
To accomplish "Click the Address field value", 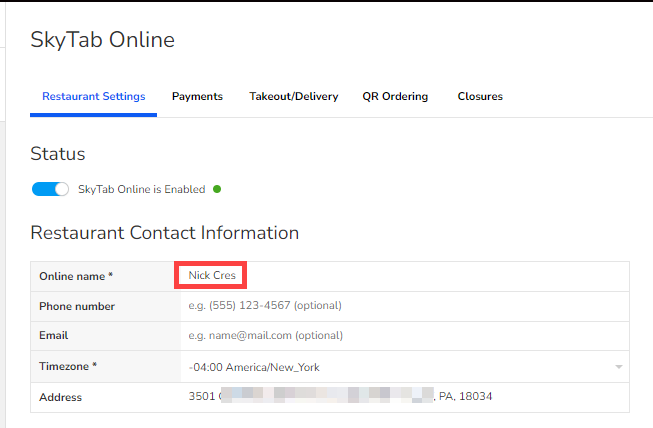I will [x=340, y=397].
